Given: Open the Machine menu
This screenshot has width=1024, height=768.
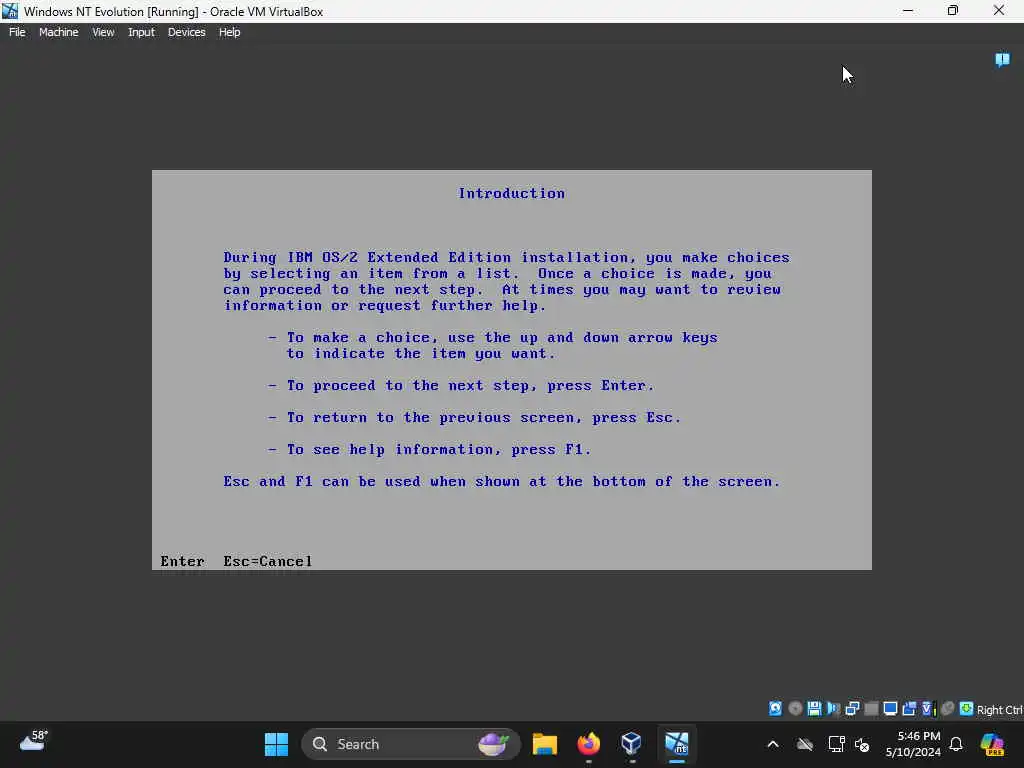Looking at the screenshot, I should pos(58,32).
